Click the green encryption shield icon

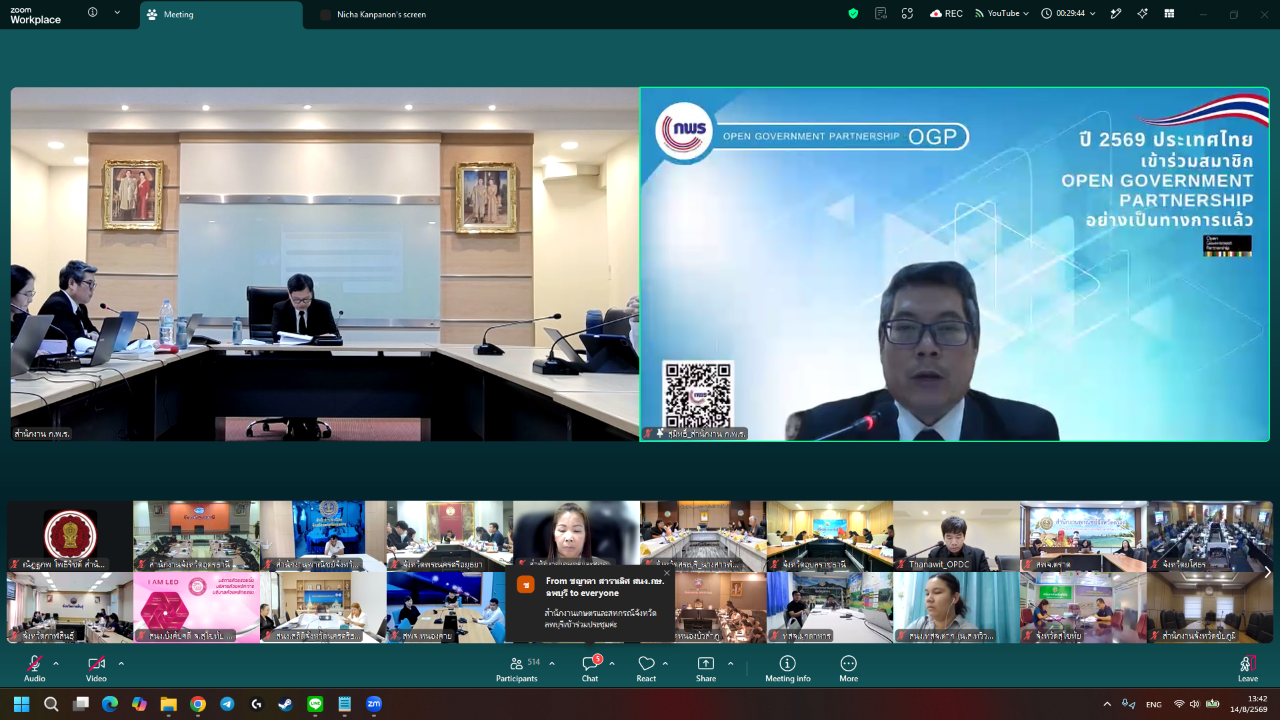coord(853,13)
